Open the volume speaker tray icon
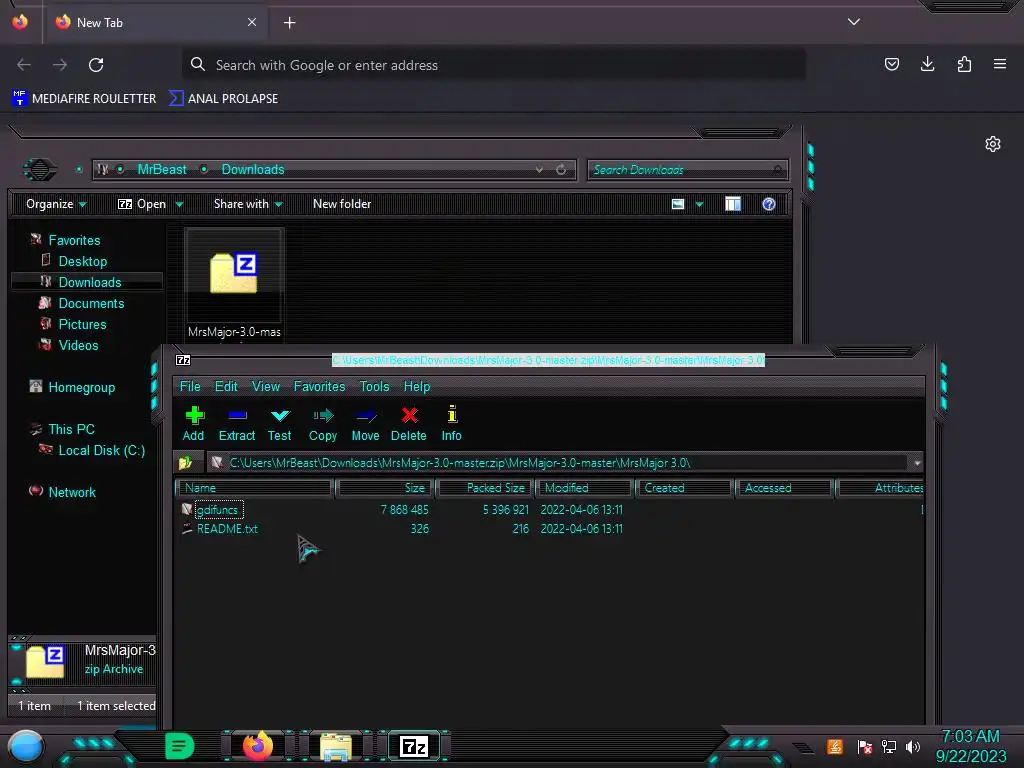Screen dimensions: 1024x768 (912, 746)
